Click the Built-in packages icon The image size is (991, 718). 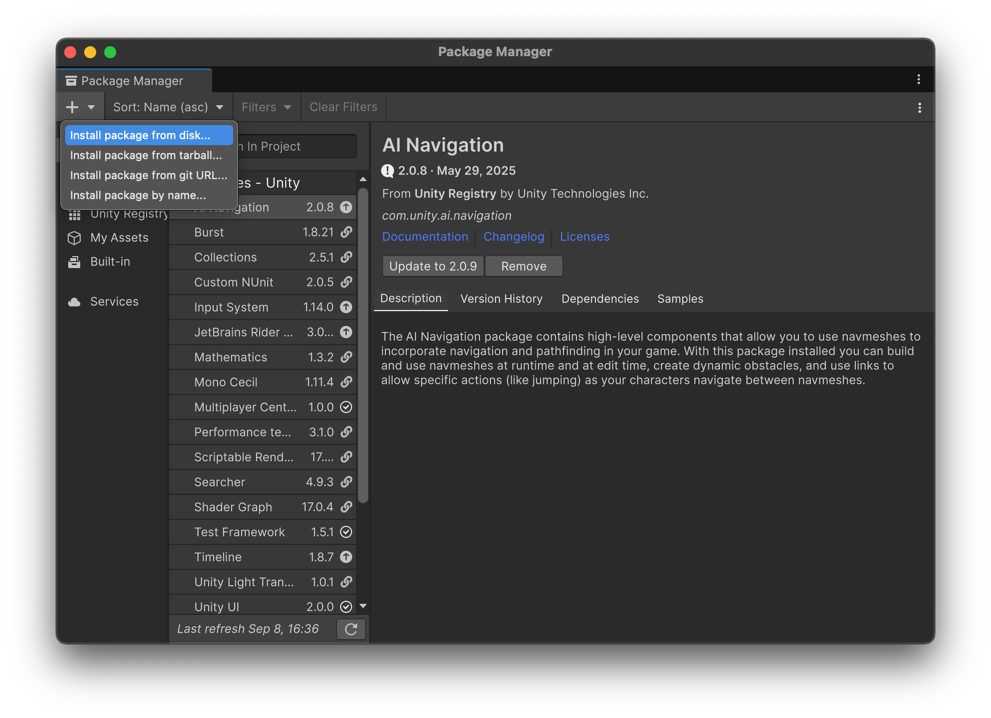click(x=74, y=262)
